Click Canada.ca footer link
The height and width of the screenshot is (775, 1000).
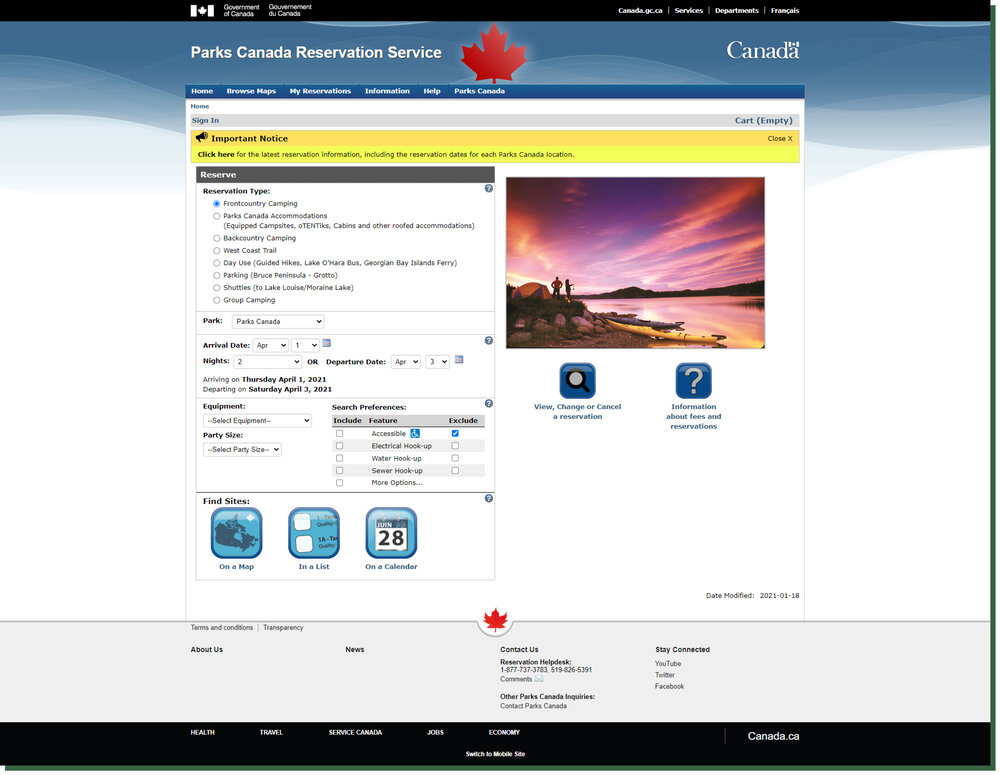[x=773, y=737]
